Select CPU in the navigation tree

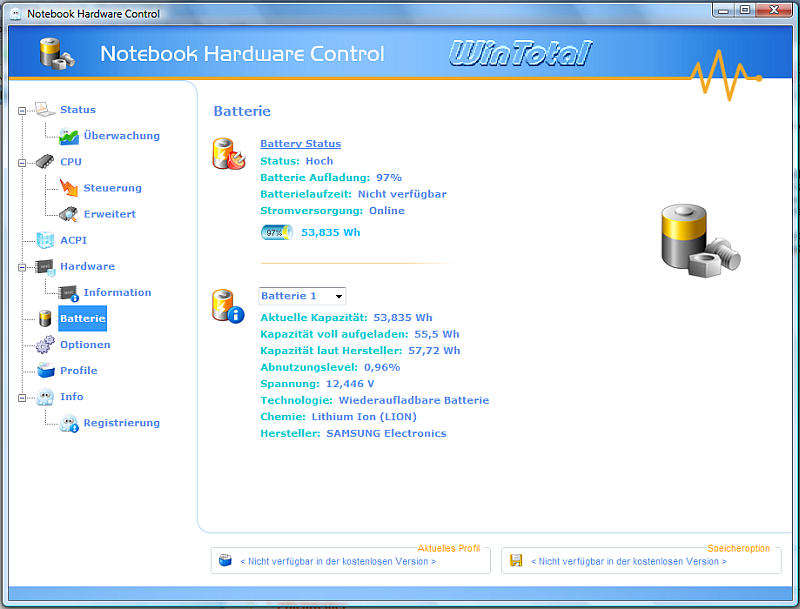(71, 162)
